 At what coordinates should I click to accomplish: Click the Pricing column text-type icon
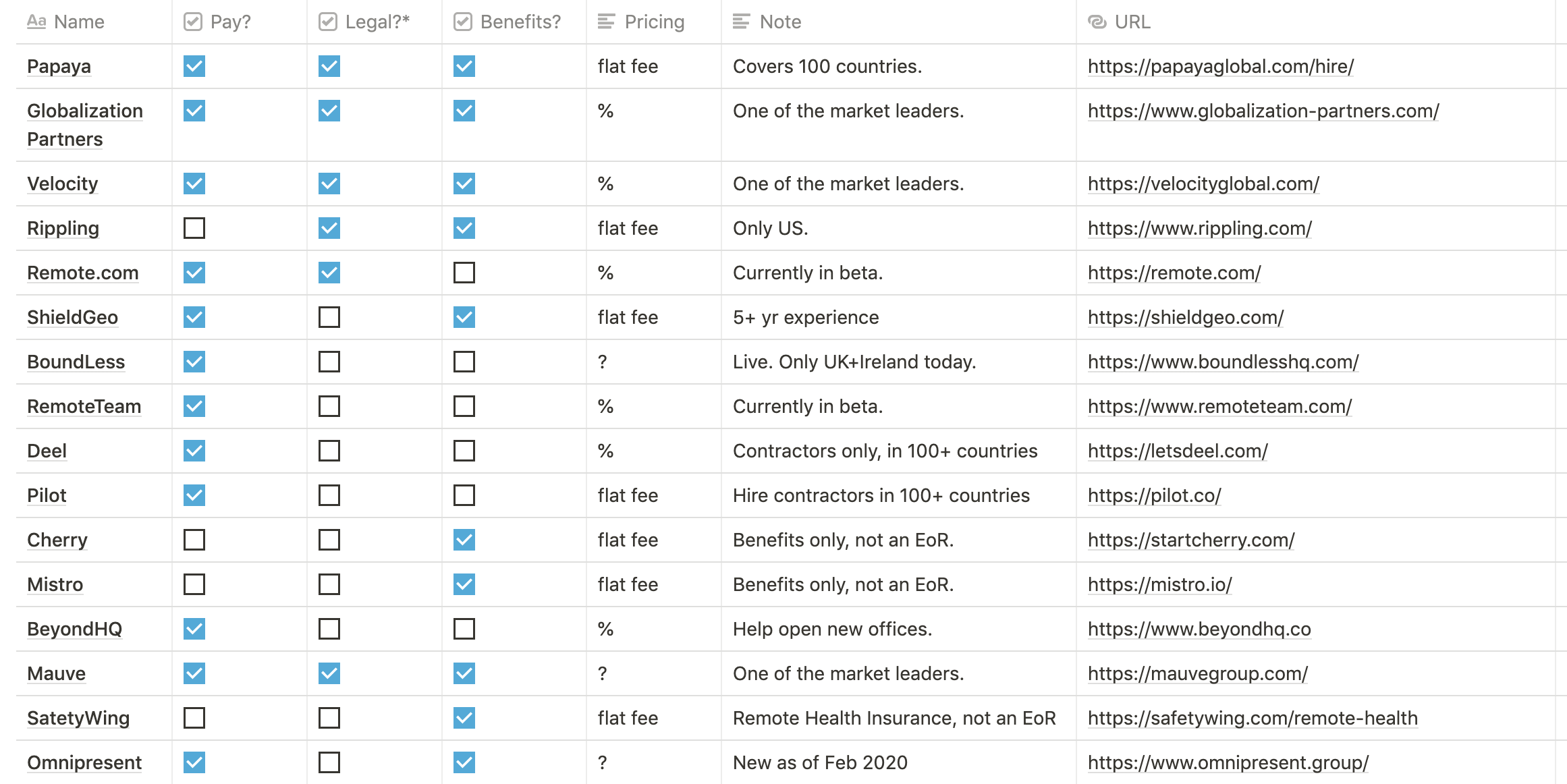[x=606, y=22]
